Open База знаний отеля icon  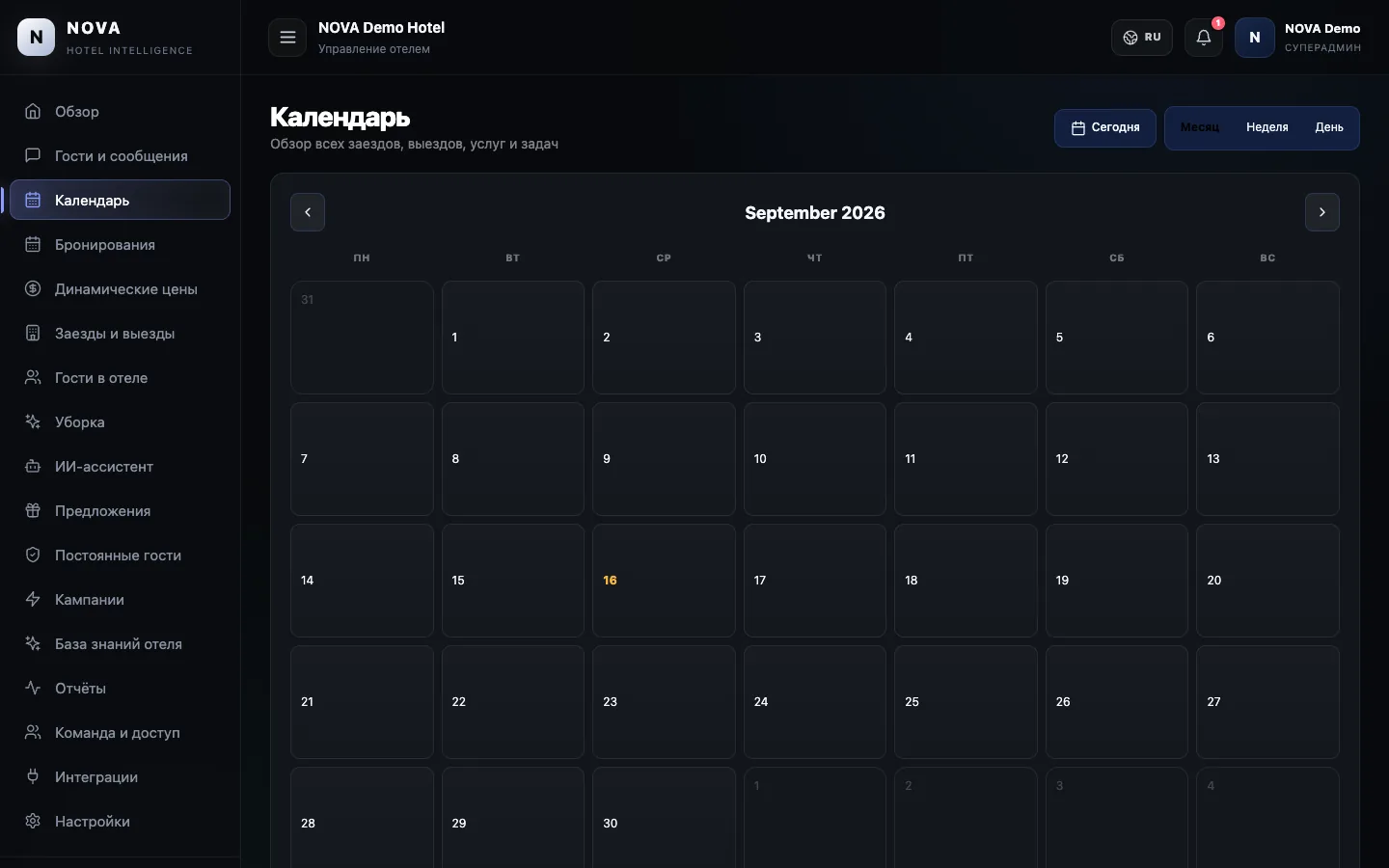(33, 643)
